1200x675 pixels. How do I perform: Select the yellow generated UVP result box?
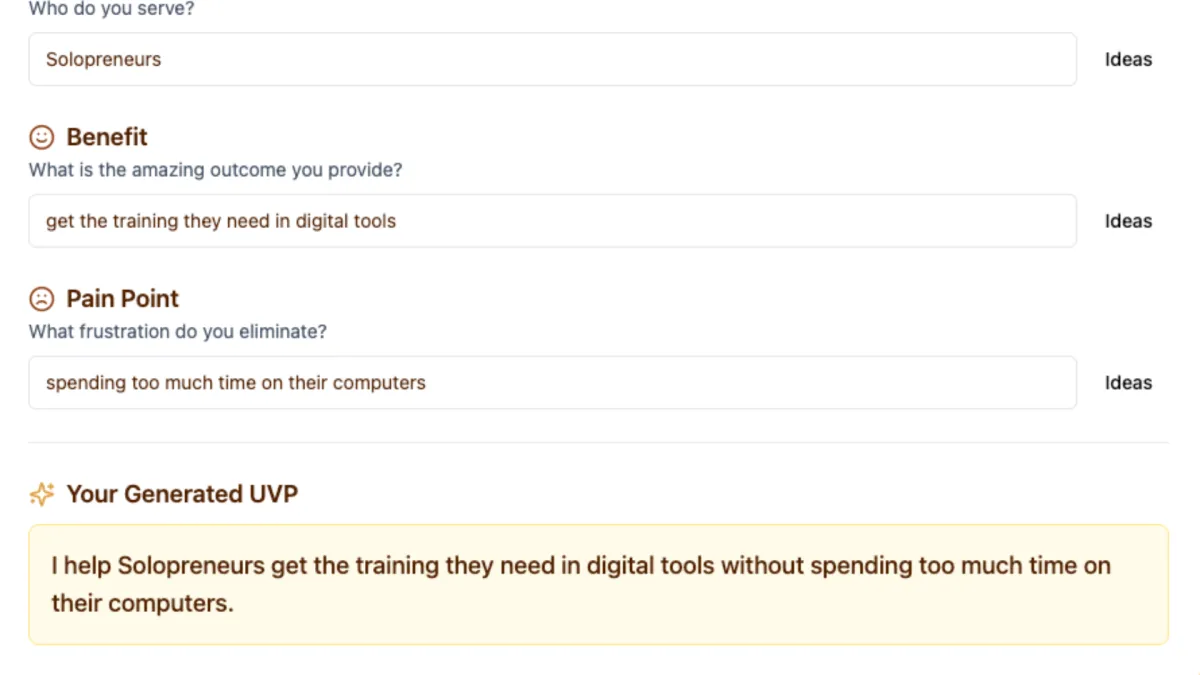[x=598, y=585]
